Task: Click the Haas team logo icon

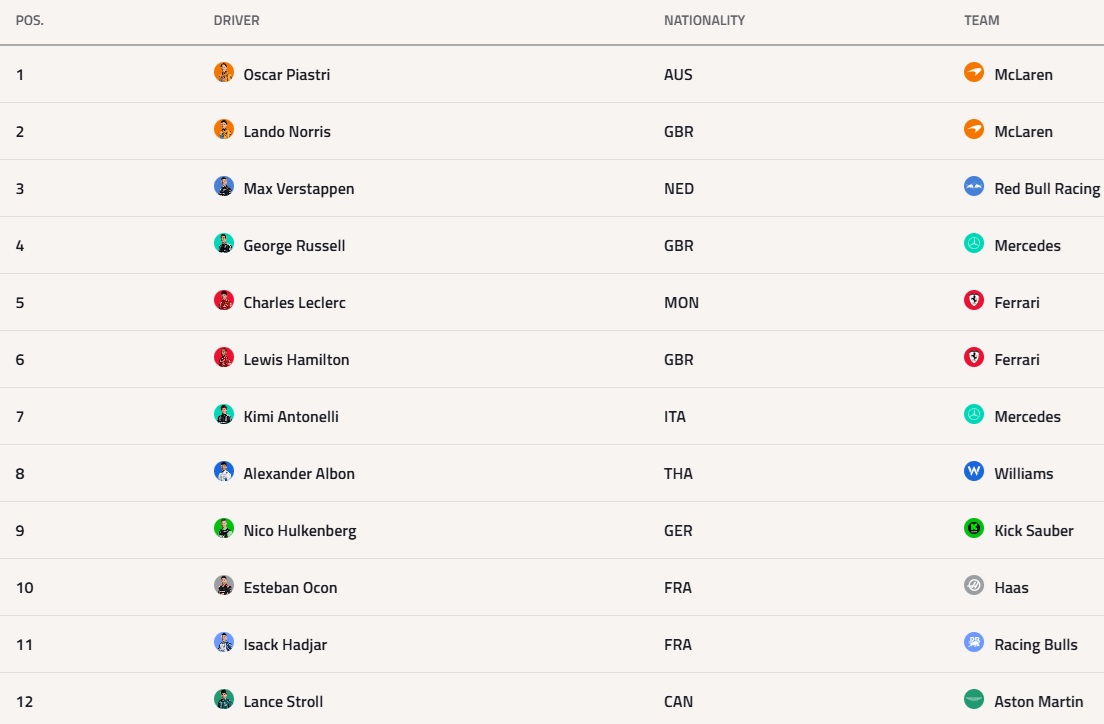Action: [974, 586]
